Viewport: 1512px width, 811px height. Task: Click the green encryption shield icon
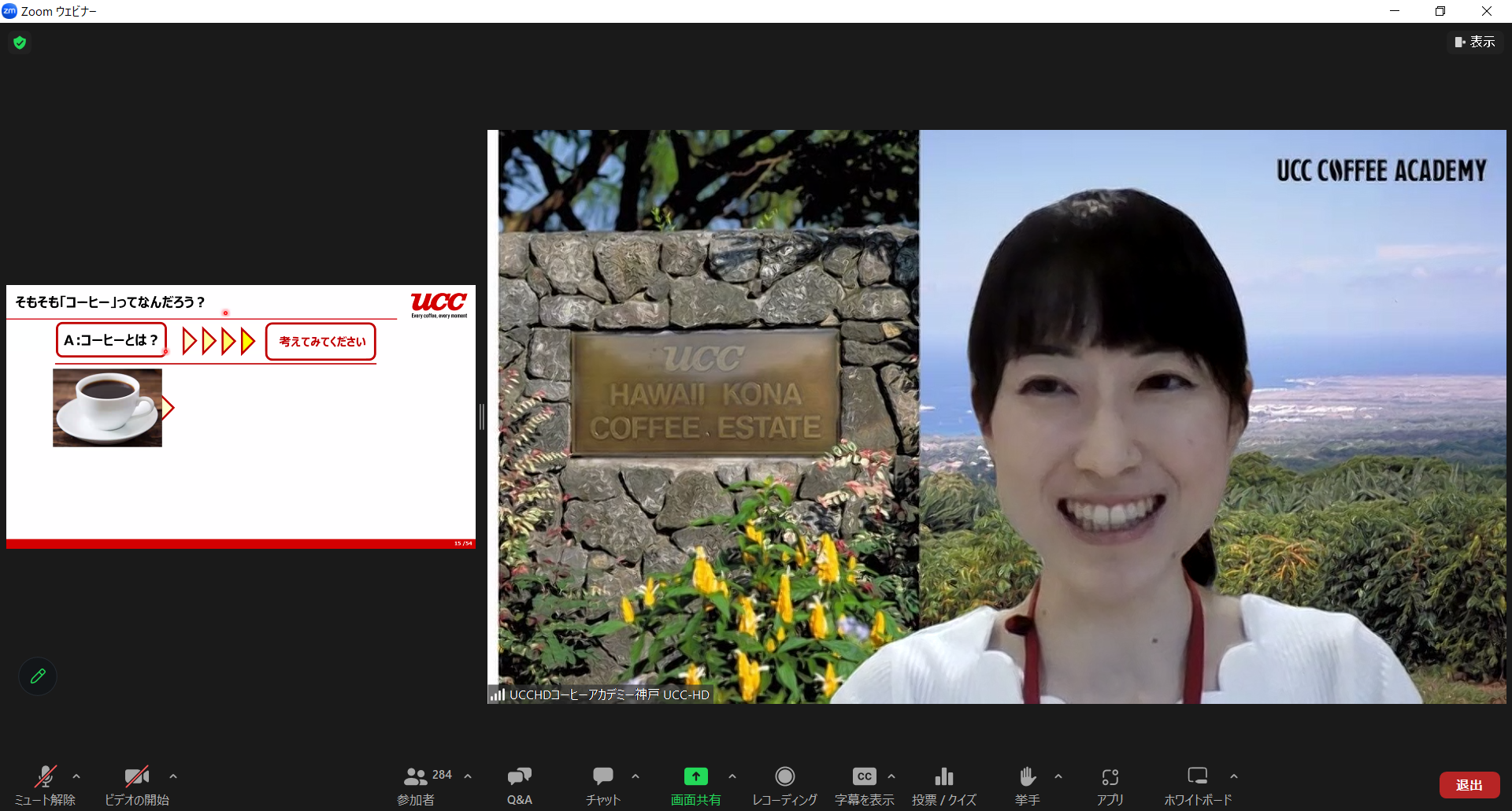click(20, 43)
